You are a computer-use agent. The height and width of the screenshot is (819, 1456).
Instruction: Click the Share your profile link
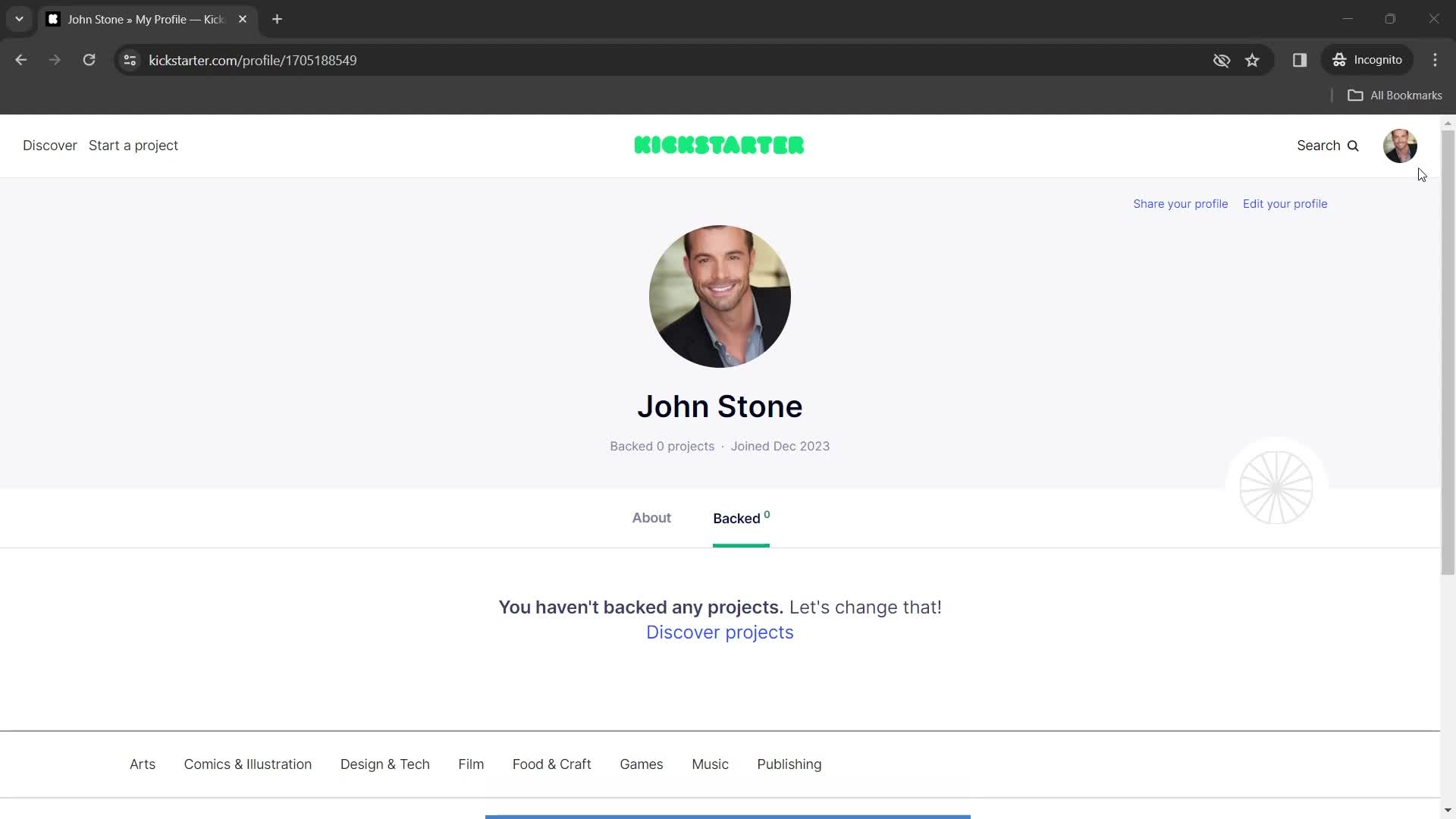click(x=1180, y=203)
